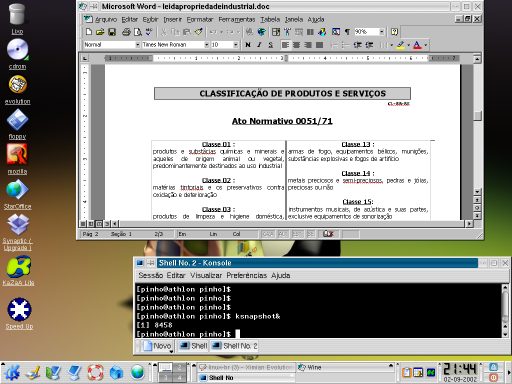Launch the KaZaA Lite desktop icon

(x=19, y=271)
